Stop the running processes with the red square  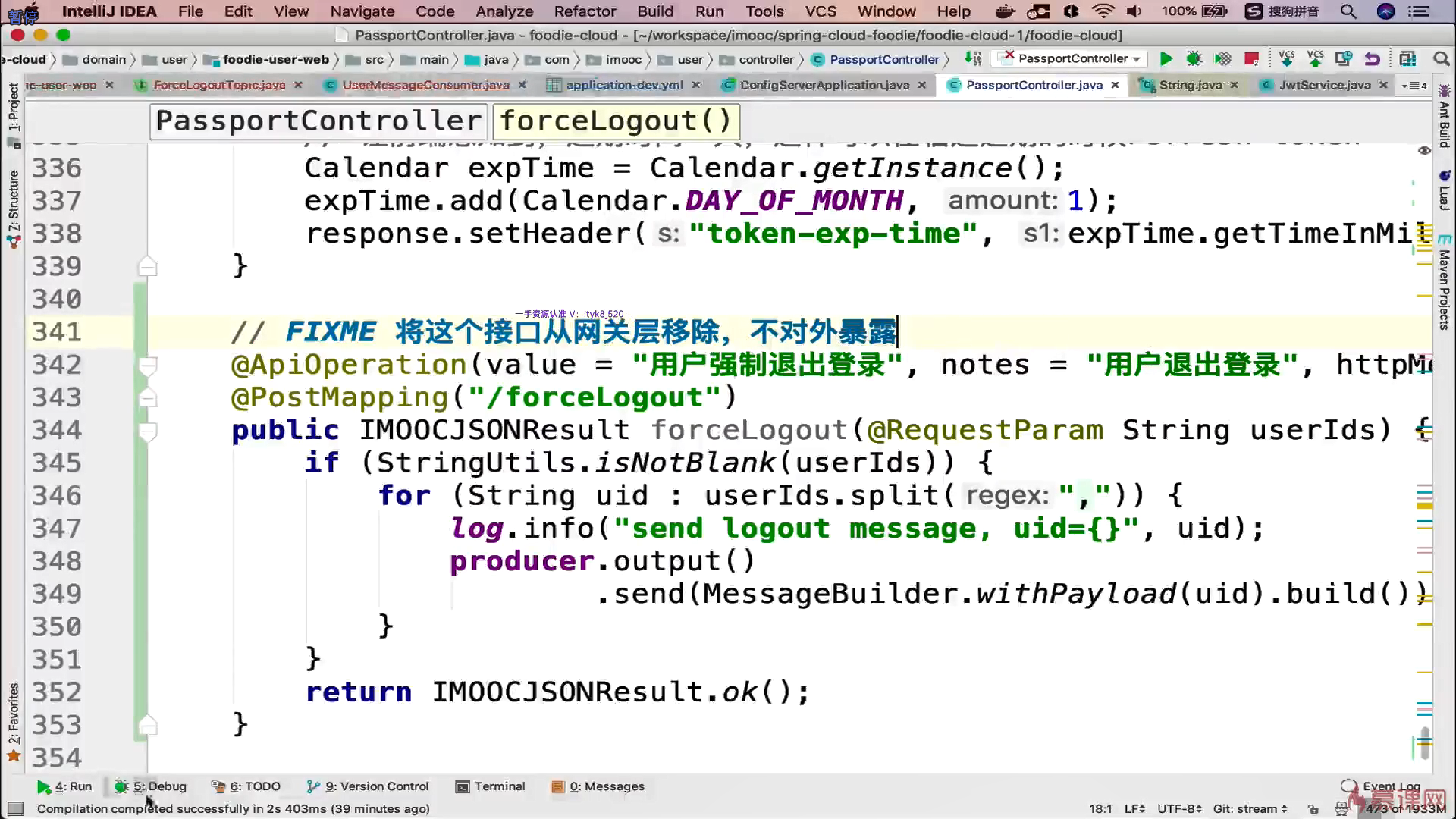[x=1251, y=59]
